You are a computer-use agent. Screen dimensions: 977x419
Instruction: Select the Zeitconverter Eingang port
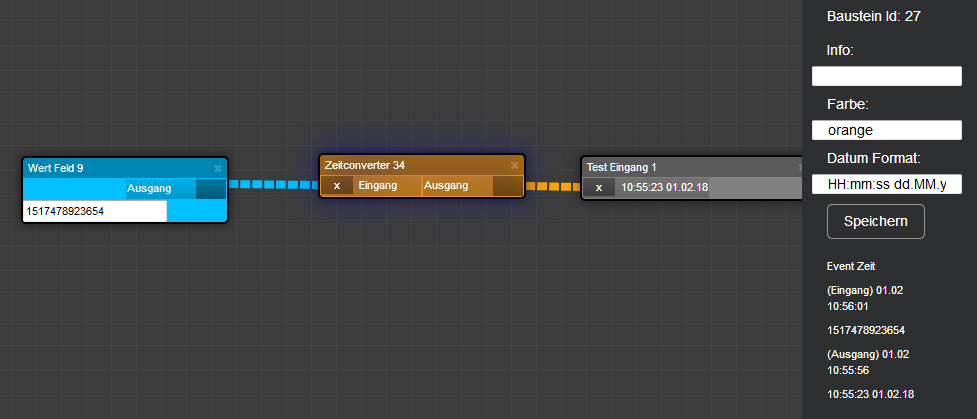point(378,186)
